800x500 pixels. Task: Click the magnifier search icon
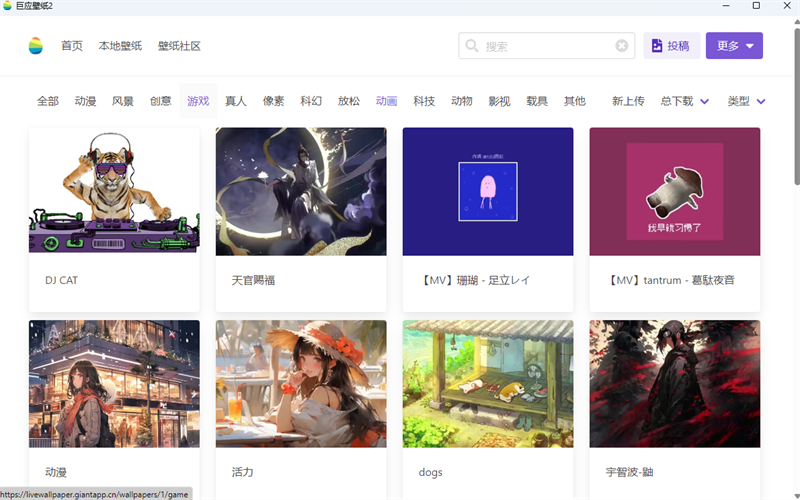471,46
